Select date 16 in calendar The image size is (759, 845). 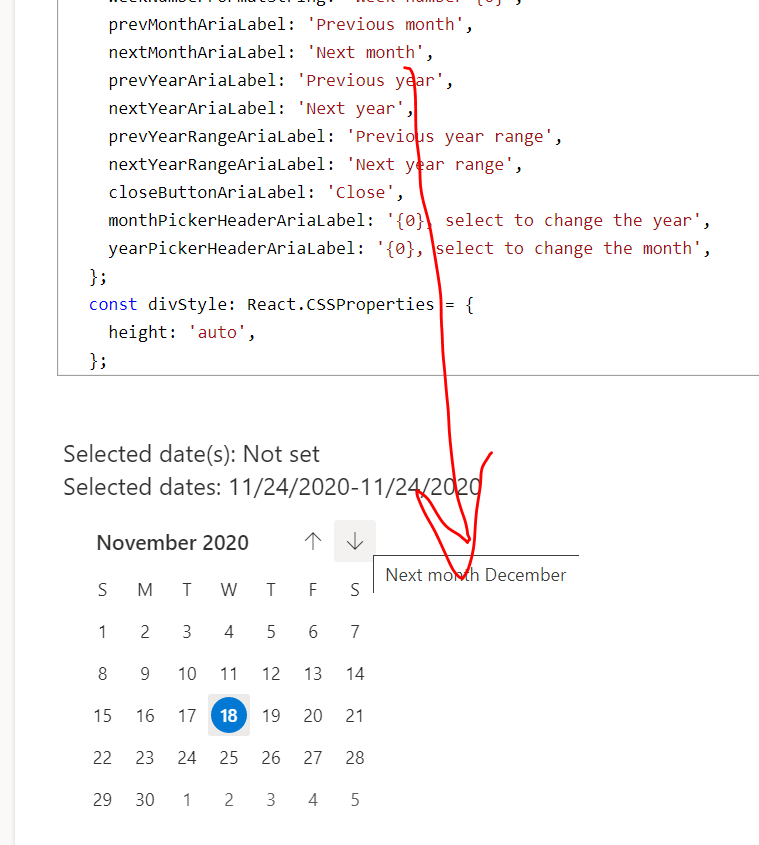[144, 716]
